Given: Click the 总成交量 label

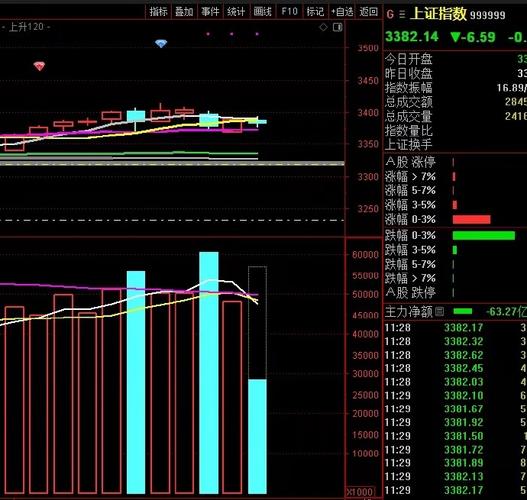Looking at the screenshot, I should pos(408,116).
